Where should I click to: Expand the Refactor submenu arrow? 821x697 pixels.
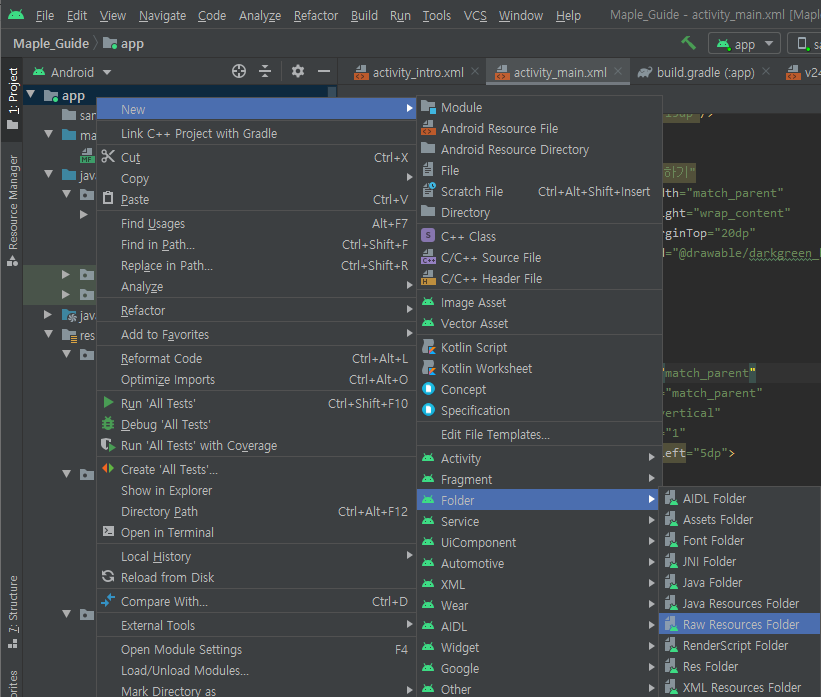409,309
